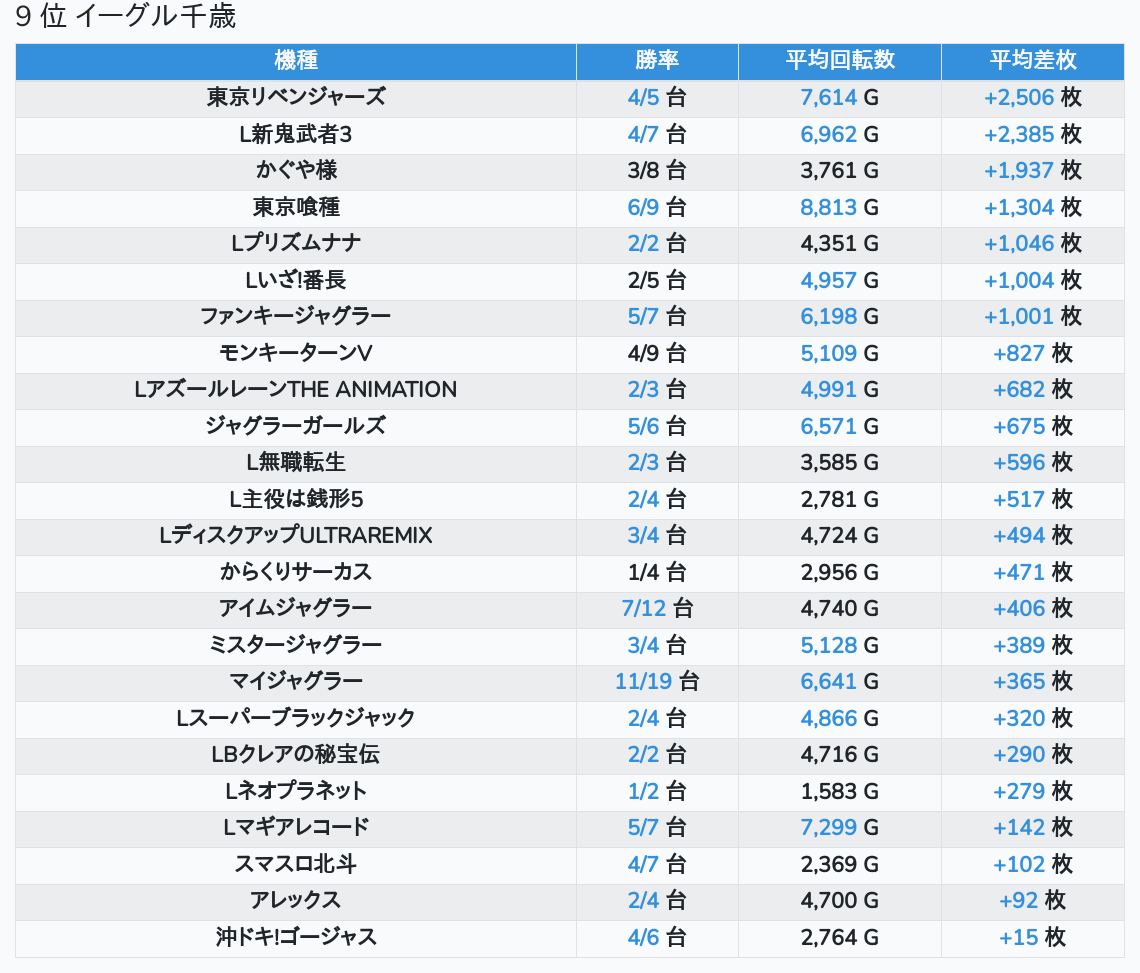Select the 東京リベンジャーズ machine name
Screen dimensions: 1140x973
296,97
